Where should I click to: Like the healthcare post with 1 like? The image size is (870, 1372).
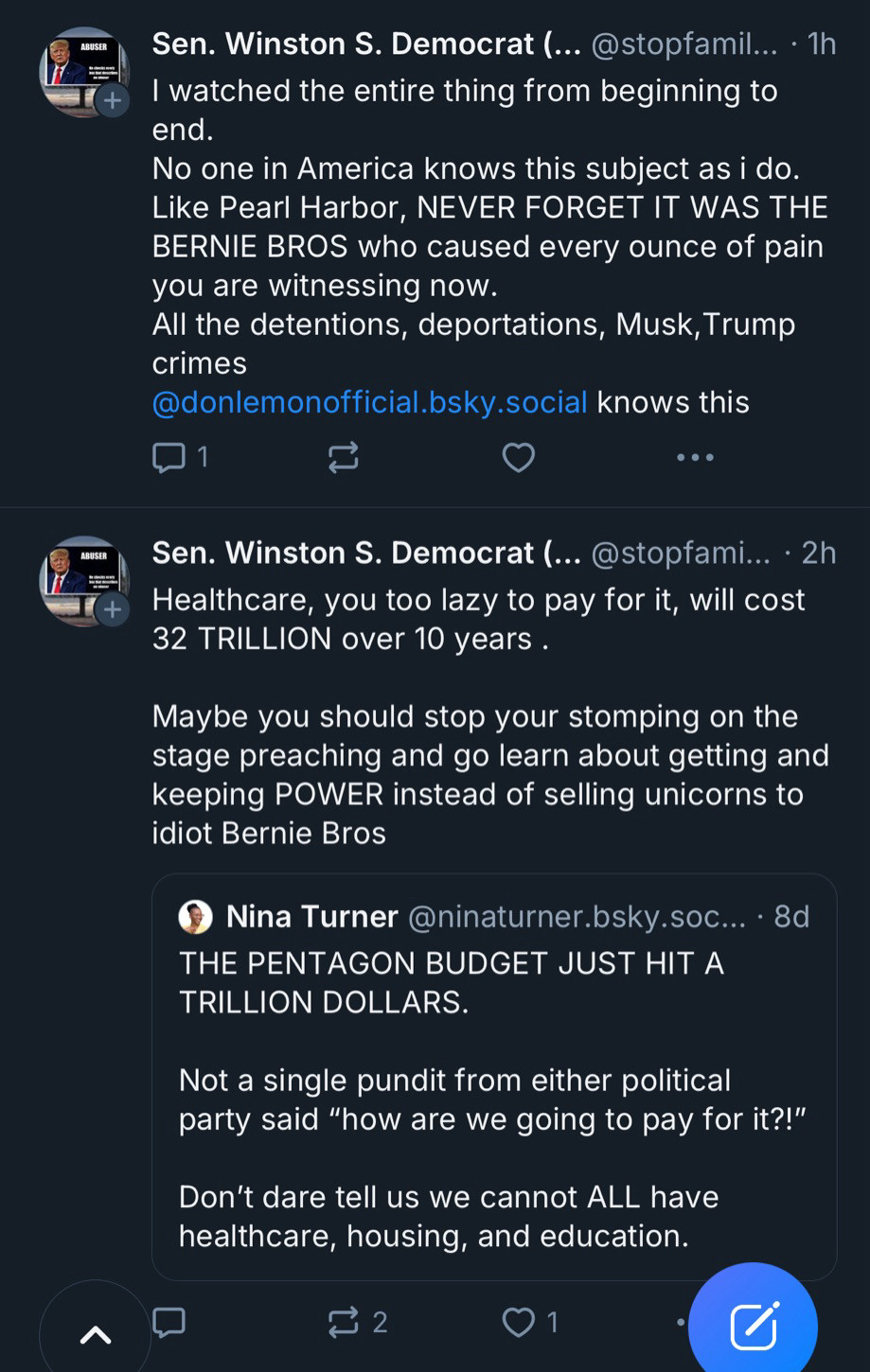tap(529, 1322)
